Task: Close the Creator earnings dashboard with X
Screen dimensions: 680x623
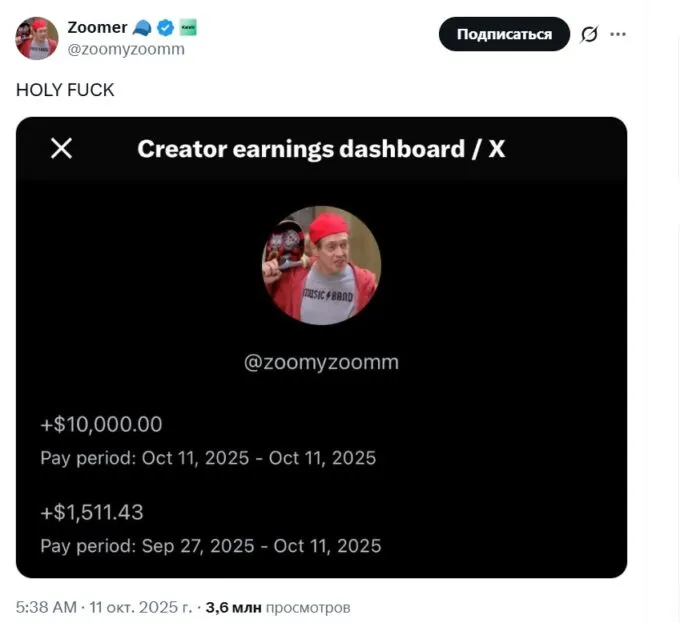Action: 61,149
